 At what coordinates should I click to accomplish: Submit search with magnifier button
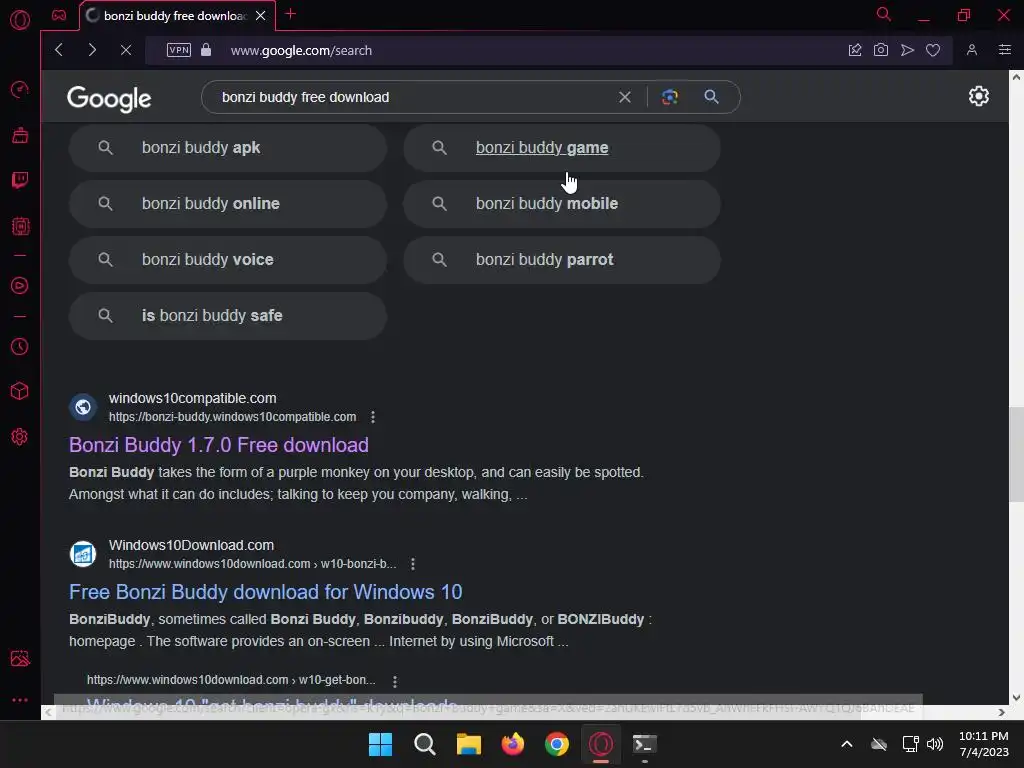point(711,97)
